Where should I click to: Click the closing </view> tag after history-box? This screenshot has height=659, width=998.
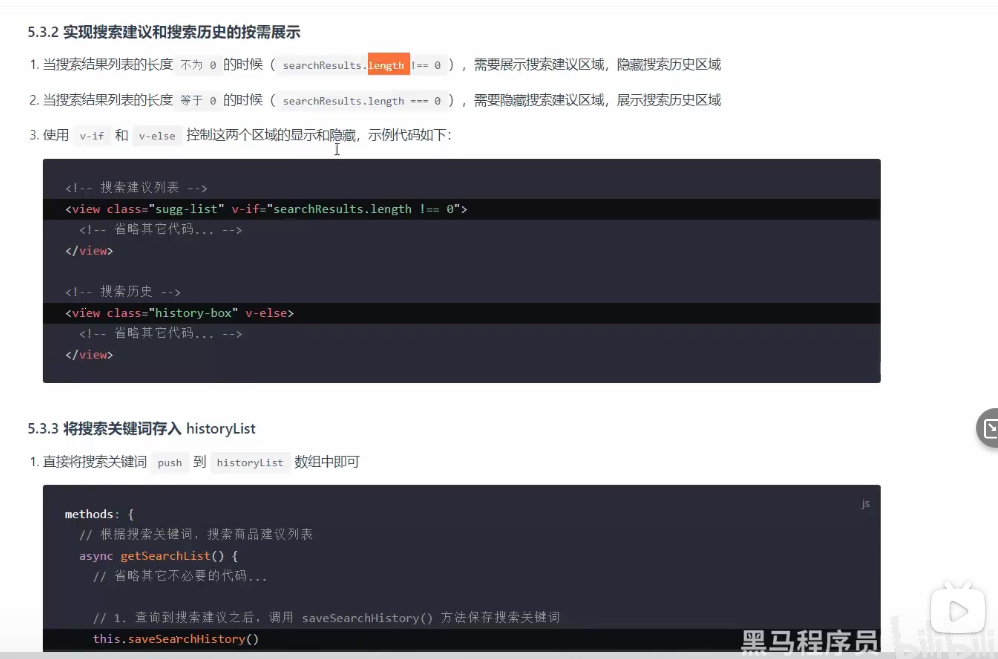(x=89, y=355)
